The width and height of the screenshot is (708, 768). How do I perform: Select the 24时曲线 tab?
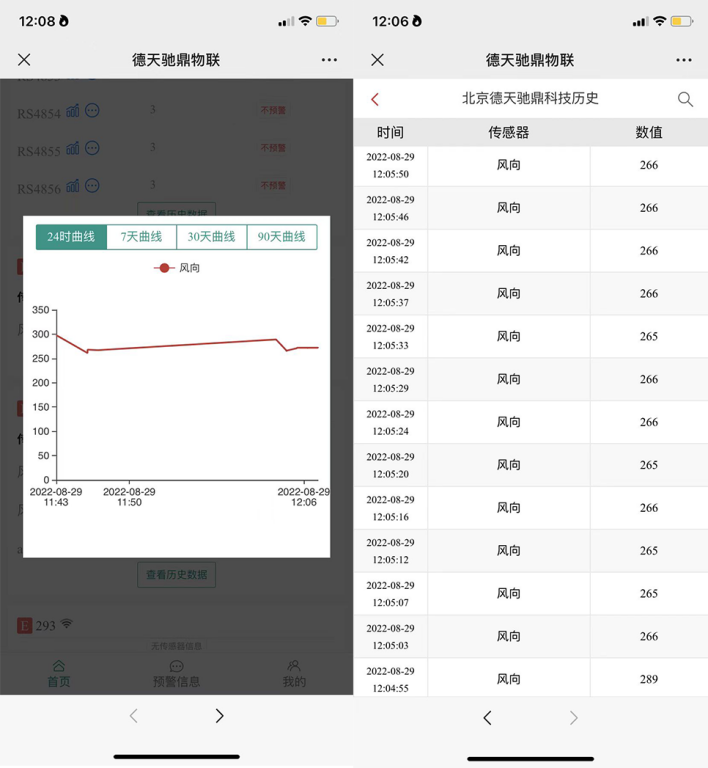71,237
